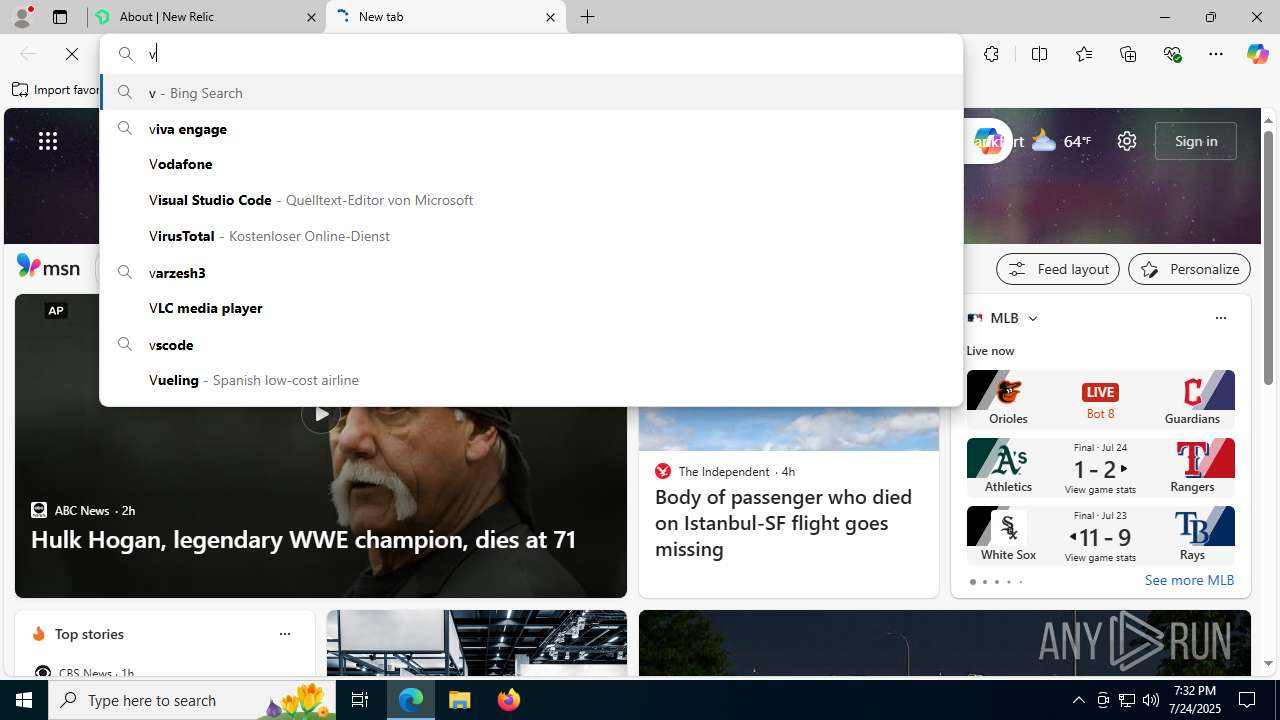
Task: Open page settings gear icon
Action: tap(1127, 141)
